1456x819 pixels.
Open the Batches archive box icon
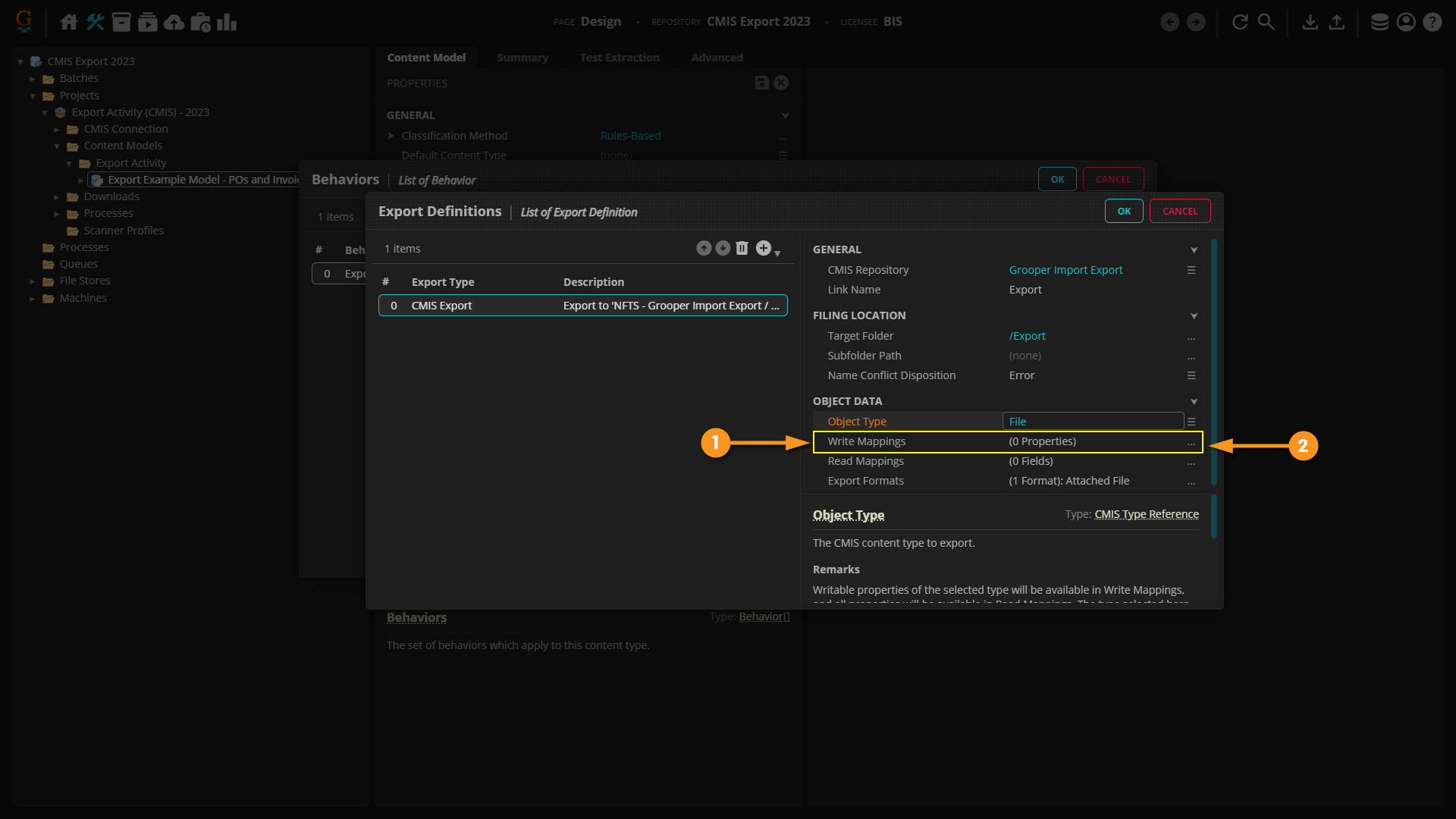pyautogui.click(x=121, y=22)
